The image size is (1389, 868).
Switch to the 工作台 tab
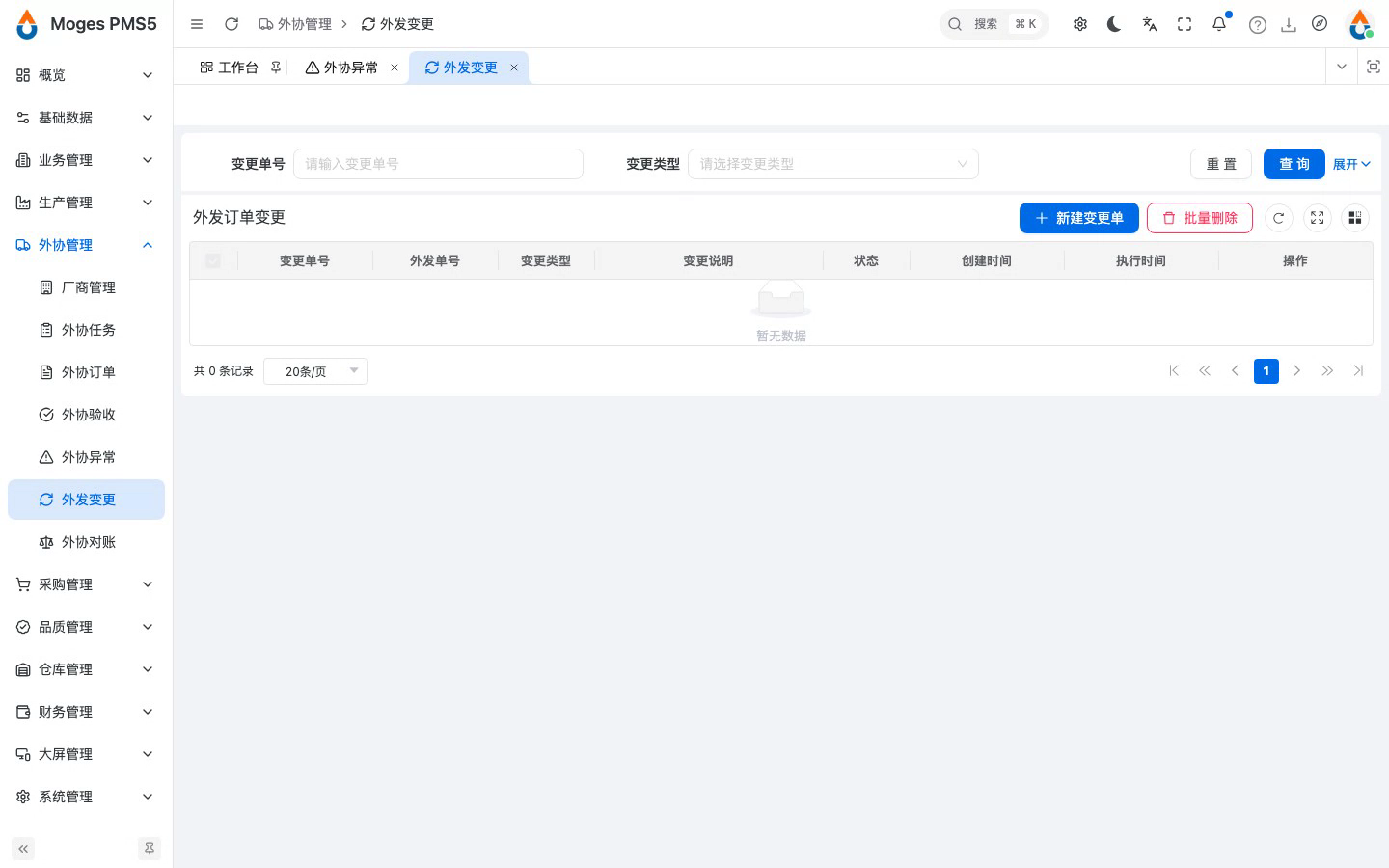(230, 68)
